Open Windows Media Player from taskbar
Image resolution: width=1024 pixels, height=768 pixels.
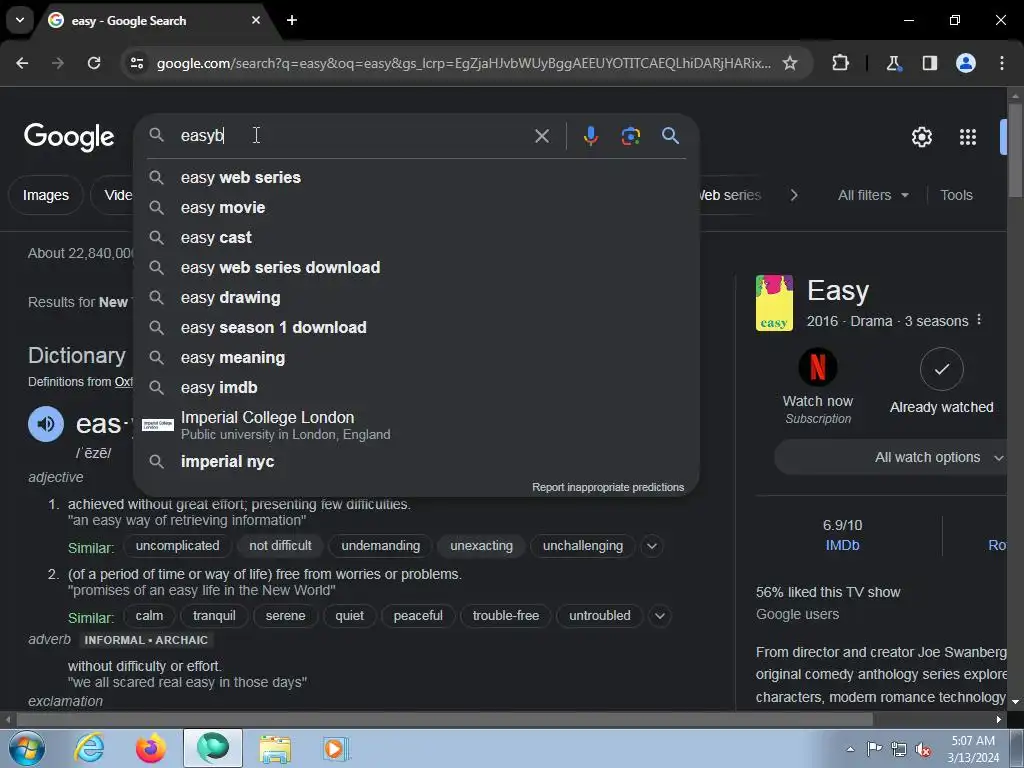[336, 748]
